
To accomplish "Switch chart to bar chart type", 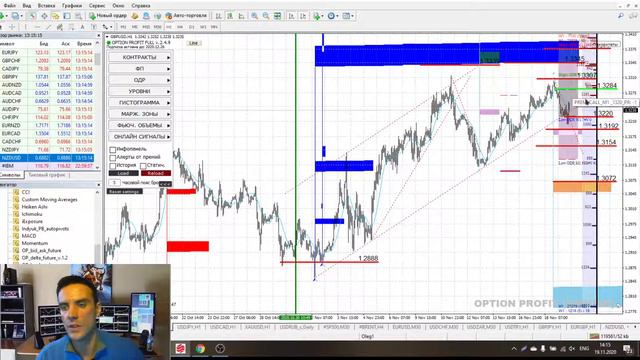I will (x=218, y=16).
